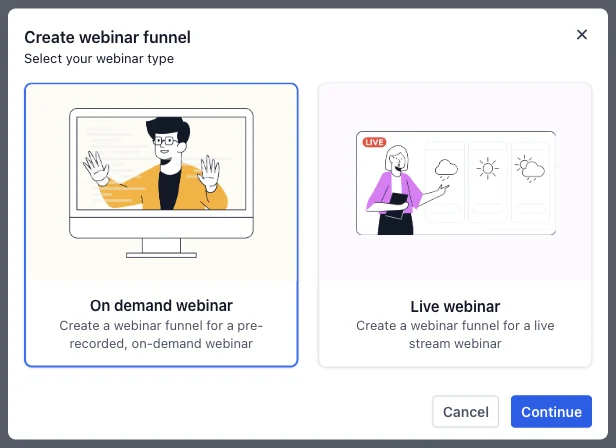Click the rain cloud icon in illustration
Image resolution: width=616 pixels, height=448 pixels.
click(x=446, y=170)
